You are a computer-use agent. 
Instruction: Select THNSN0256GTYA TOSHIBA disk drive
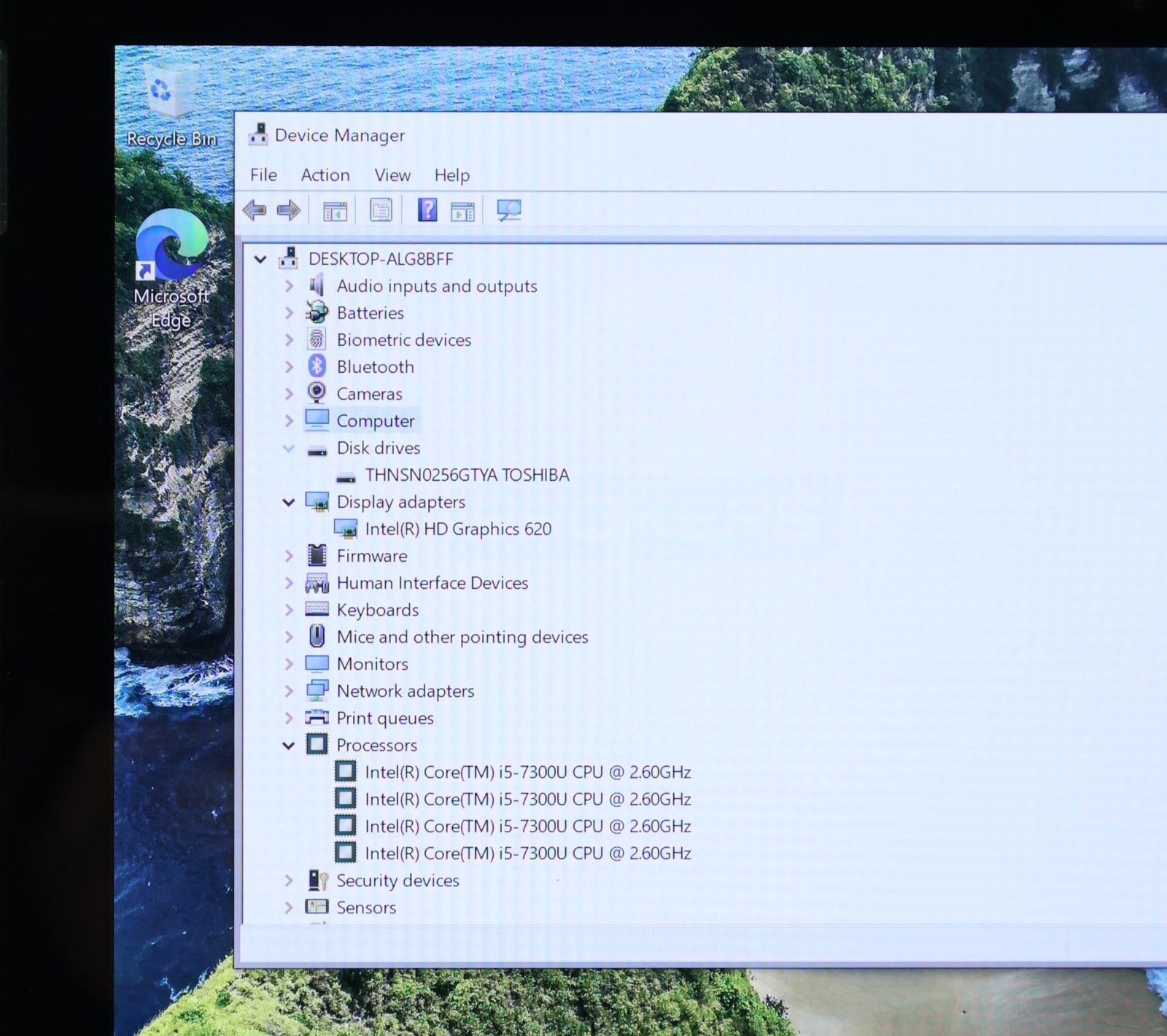pos(467,475)
